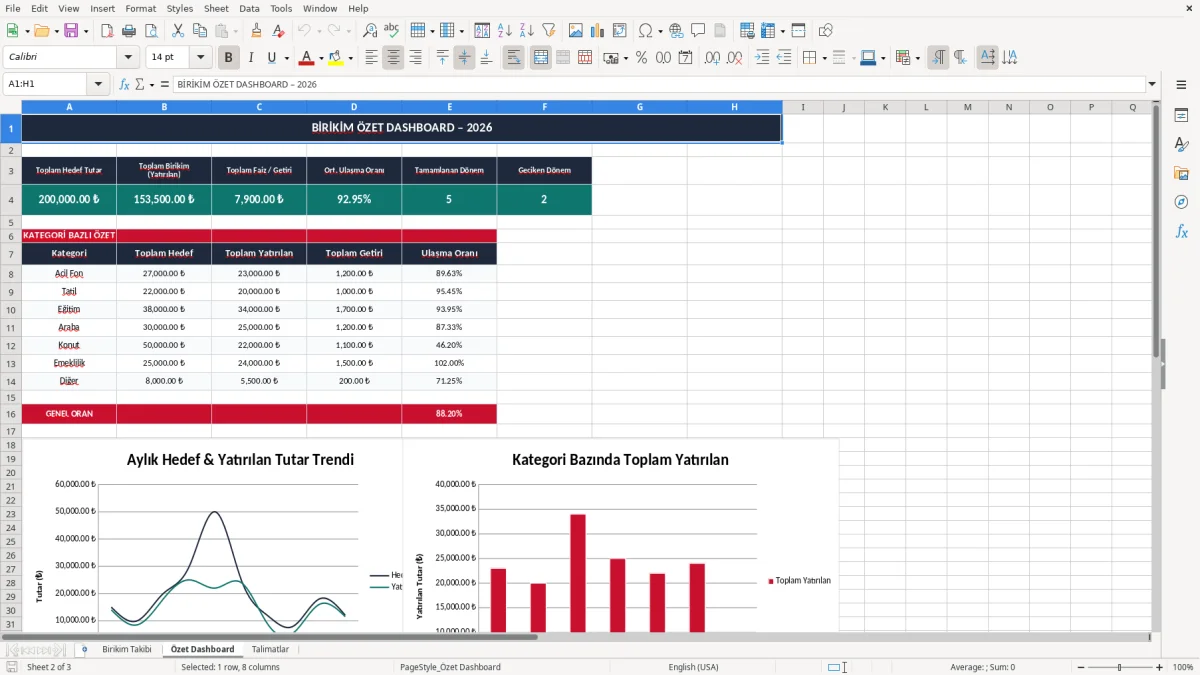
Task: Insert a comment
Action: point(698,31)
